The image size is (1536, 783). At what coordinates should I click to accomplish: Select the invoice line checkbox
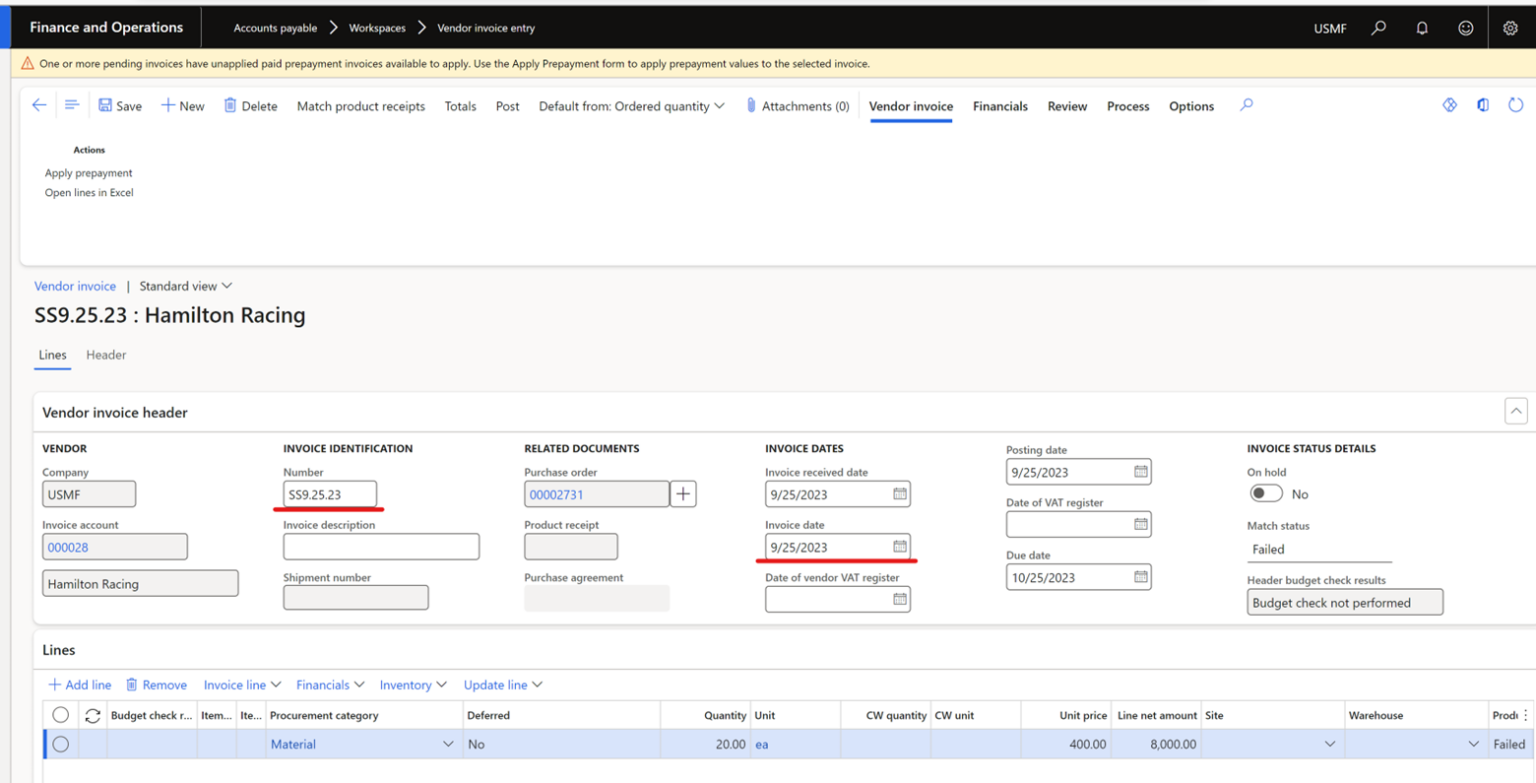[60, 743]
